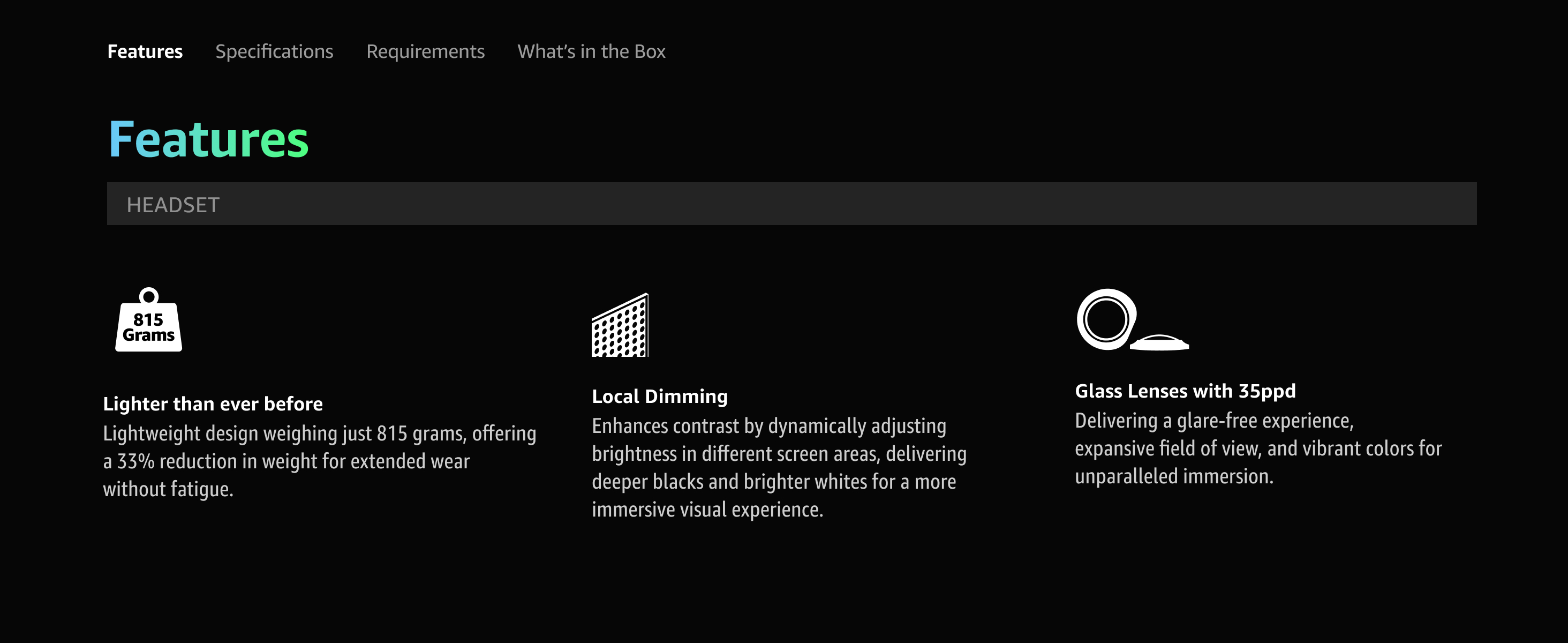This screenshot has width=1568, height=643.
Task: Click the Local Dimming dotted panel icon
Action: click(x=620, y=326)
